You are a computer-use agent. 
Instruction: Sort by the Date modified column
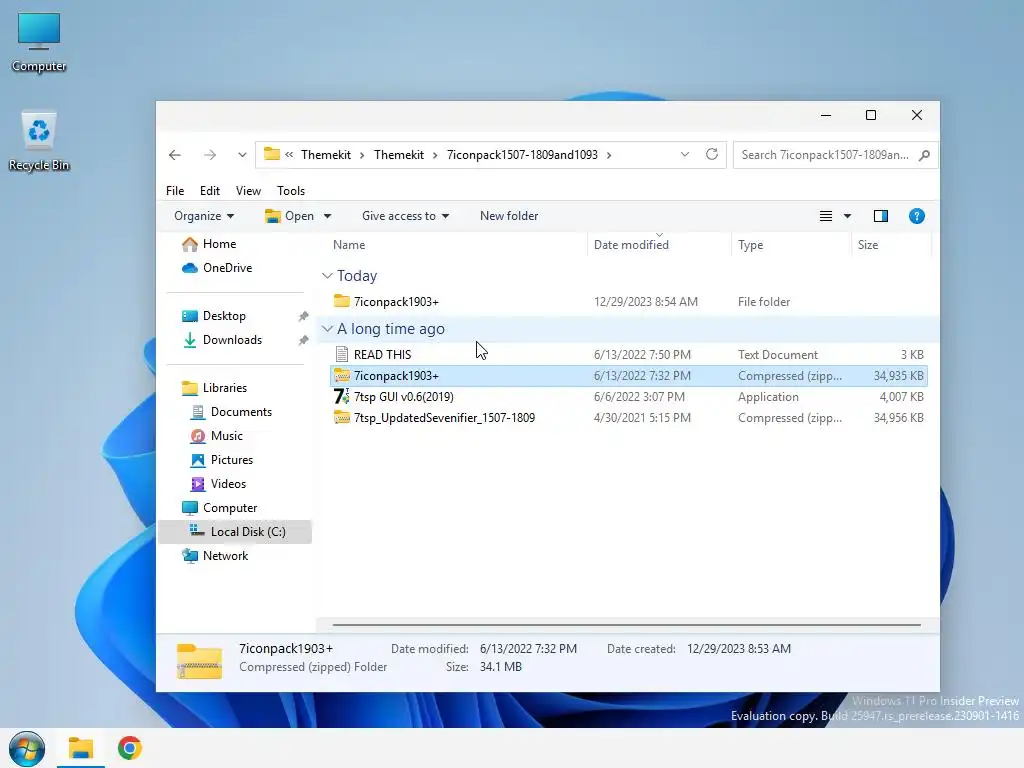pos(631,245)
